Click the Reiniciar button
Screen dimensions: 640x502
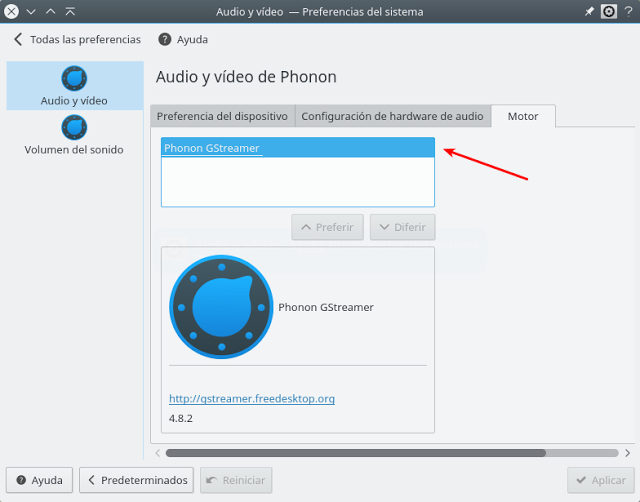(x=236, y=480)
